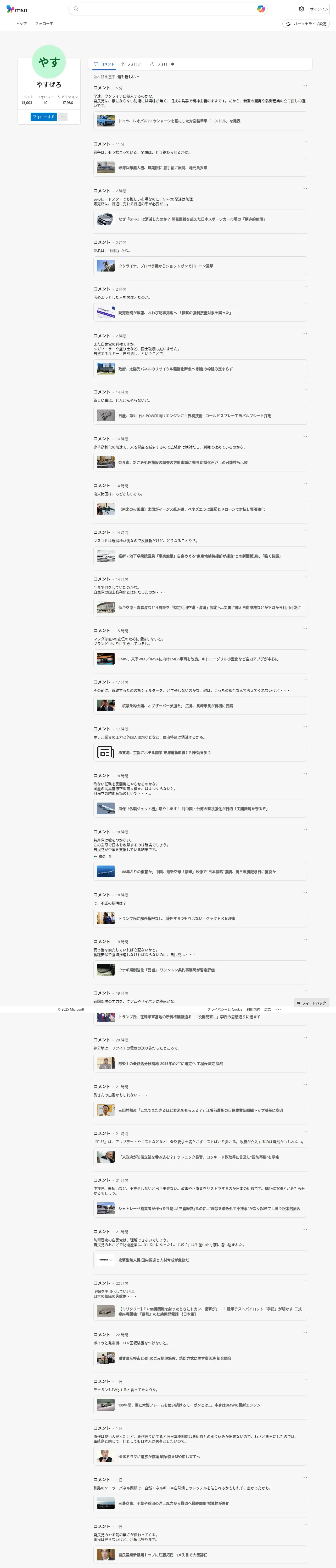Click the ellipsis in the footer bar
Image resolution: width=336 pixels, height=1568 pixels.
(279, 1009)
